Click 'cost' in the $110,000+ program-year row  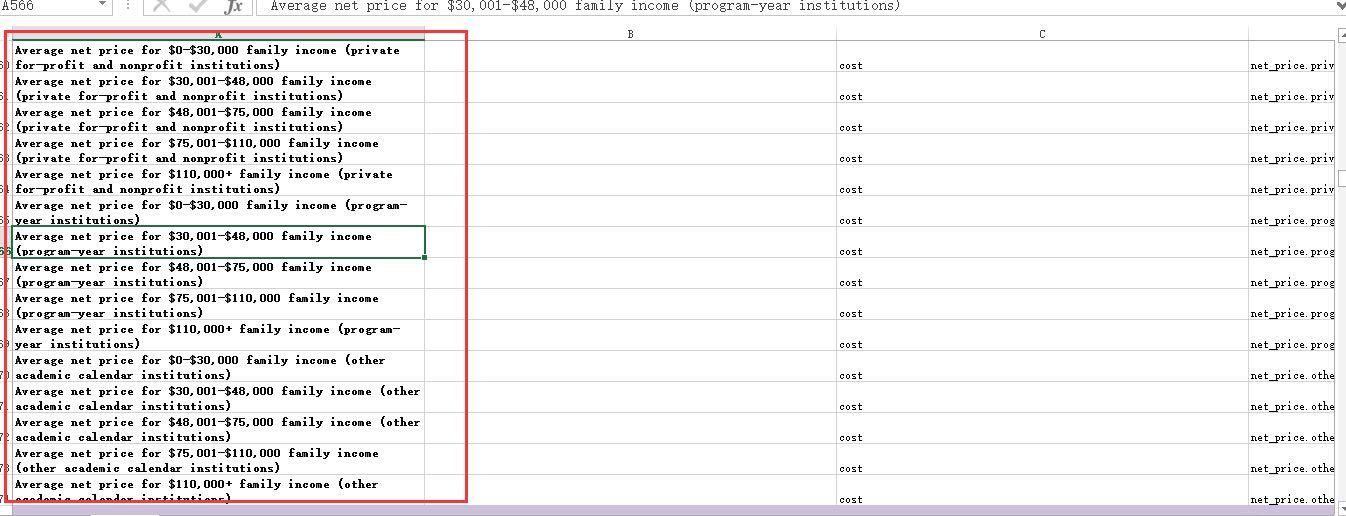851,345
